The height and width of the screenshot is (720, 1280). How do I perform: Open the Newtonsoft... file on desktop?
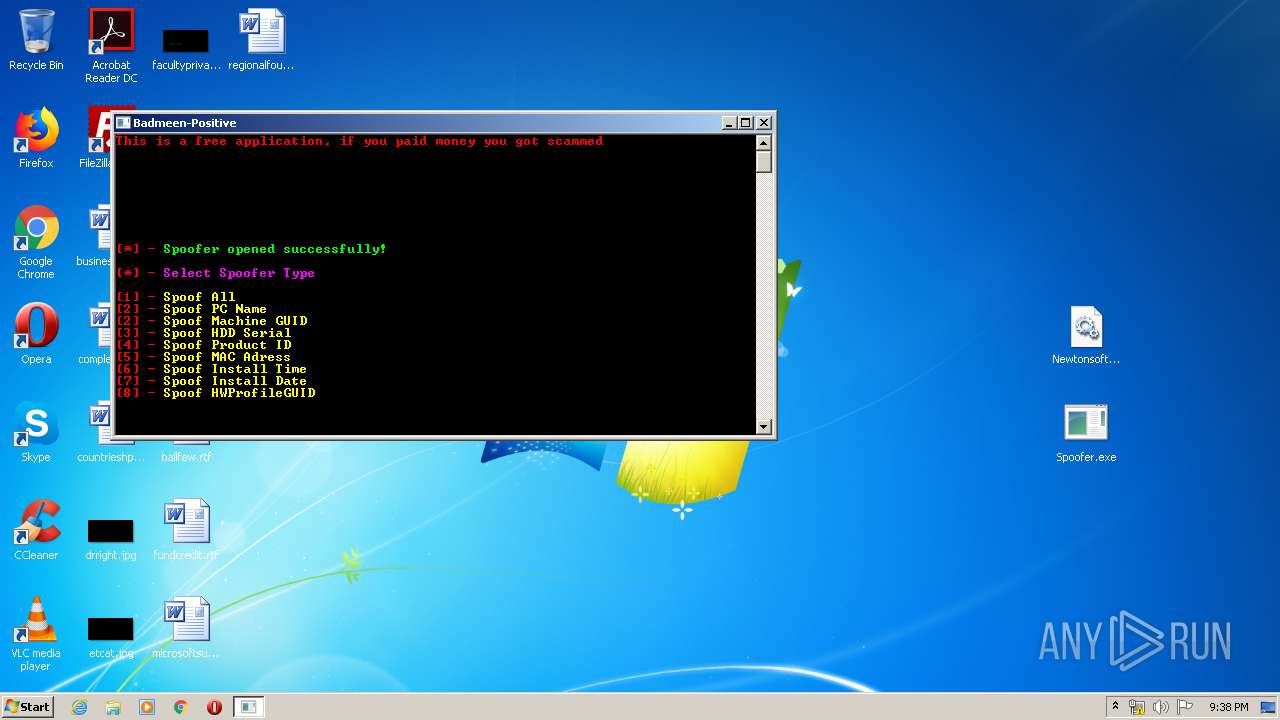click(1086, 334)
